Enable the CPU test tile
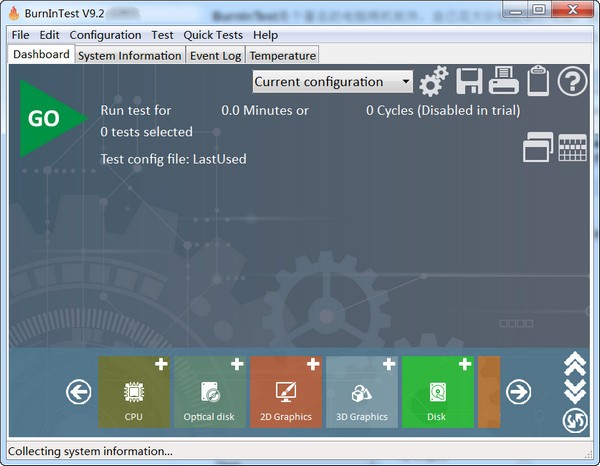The height and width of the screenshot is (466, 600). (134, 392)
